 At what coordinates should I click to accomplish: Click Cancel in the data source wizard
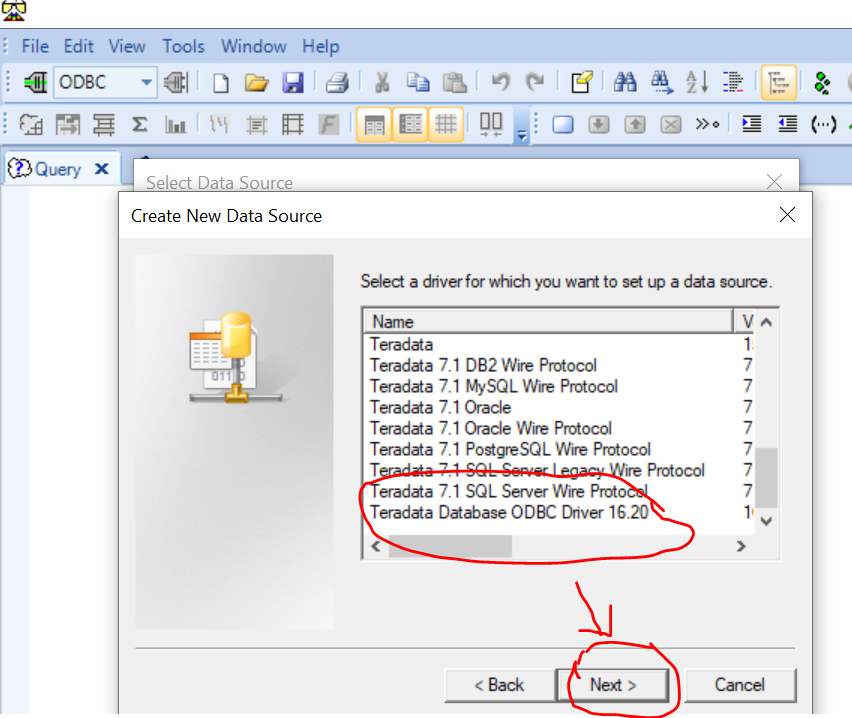pyautogui.click(x=740, y=685)
